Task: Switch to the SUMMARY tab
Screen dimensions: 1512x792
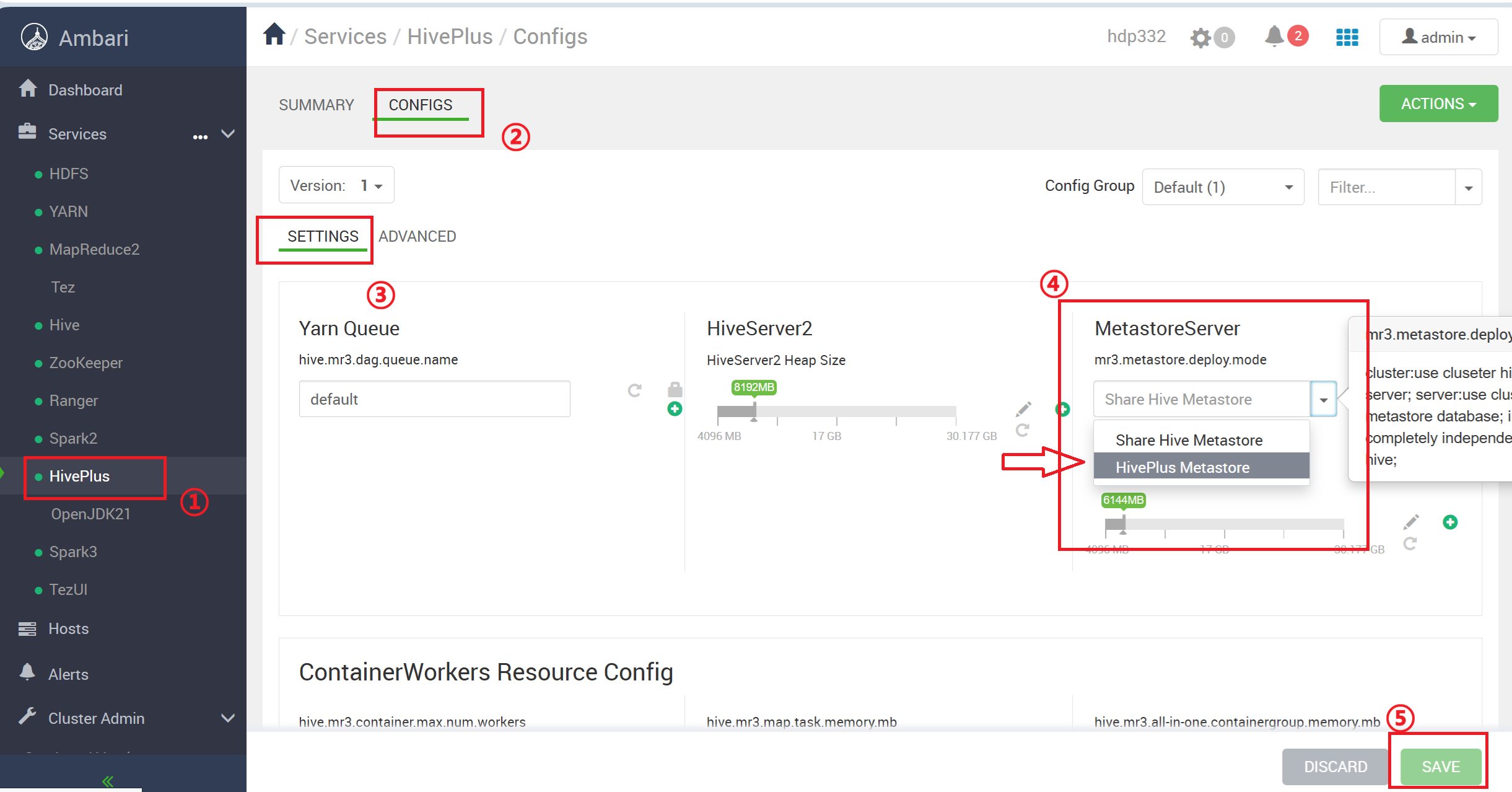Action: pos(317,105)
